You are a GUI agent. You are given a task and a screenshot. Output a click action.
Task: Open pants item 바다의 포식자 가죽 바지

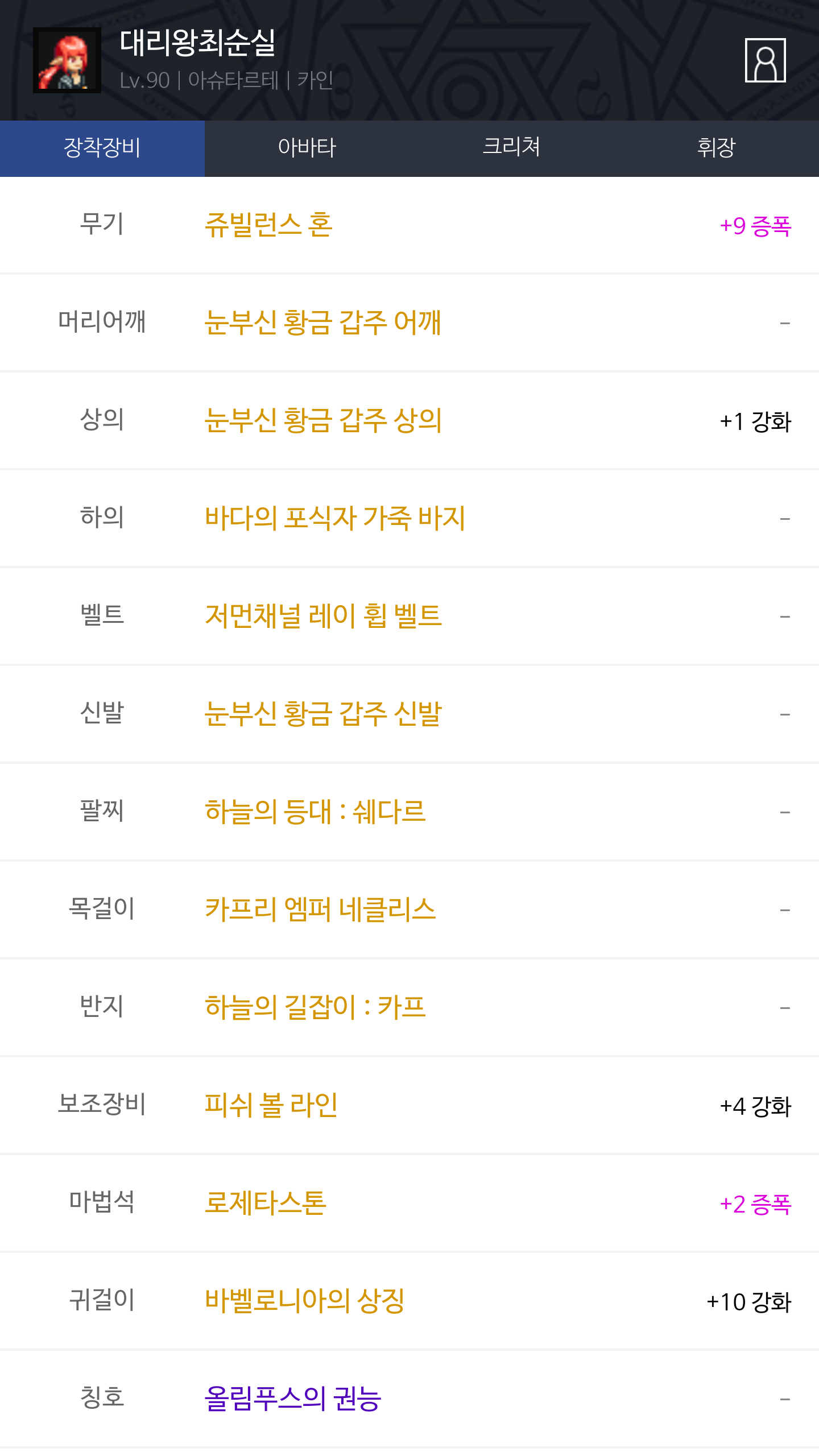point(335,519)
